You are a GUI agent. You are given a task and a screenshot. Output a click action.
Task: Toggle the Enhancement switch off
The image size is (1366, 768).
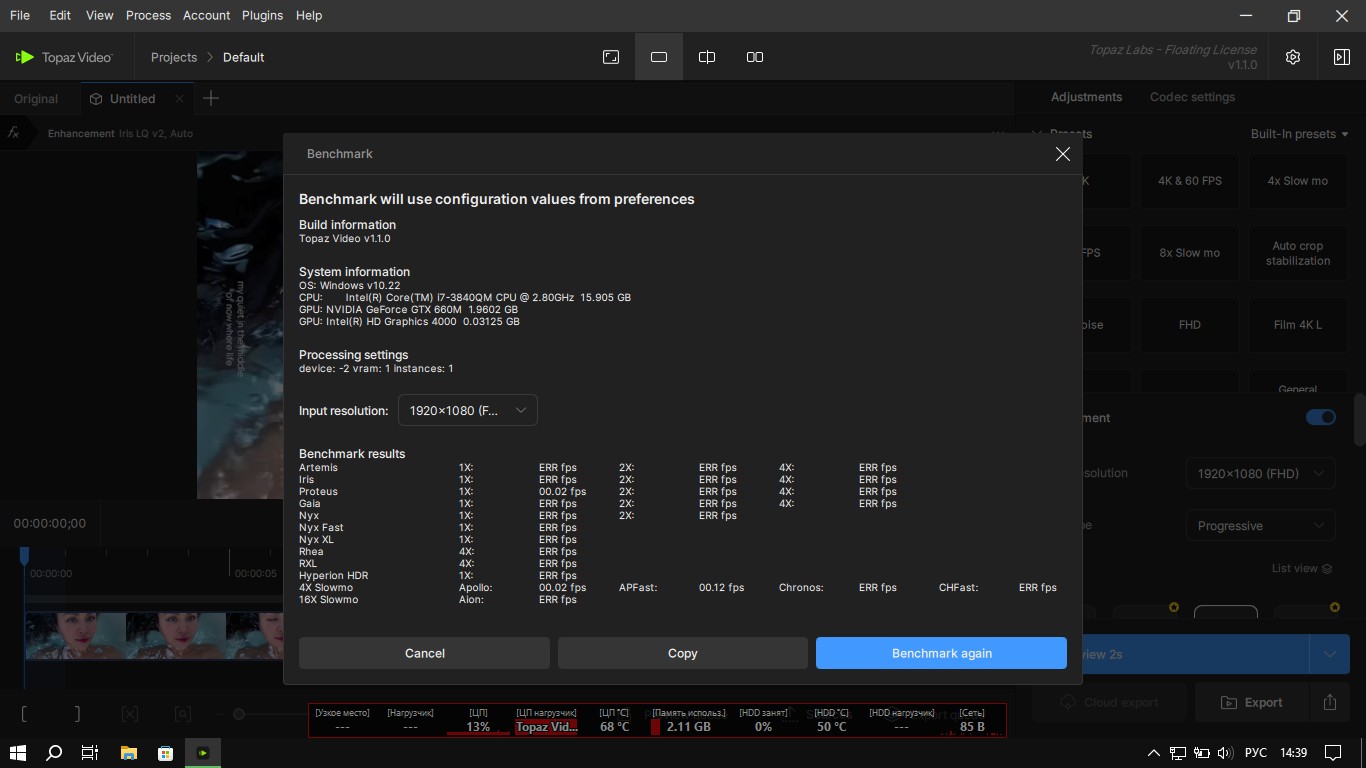coord(1320,417)
